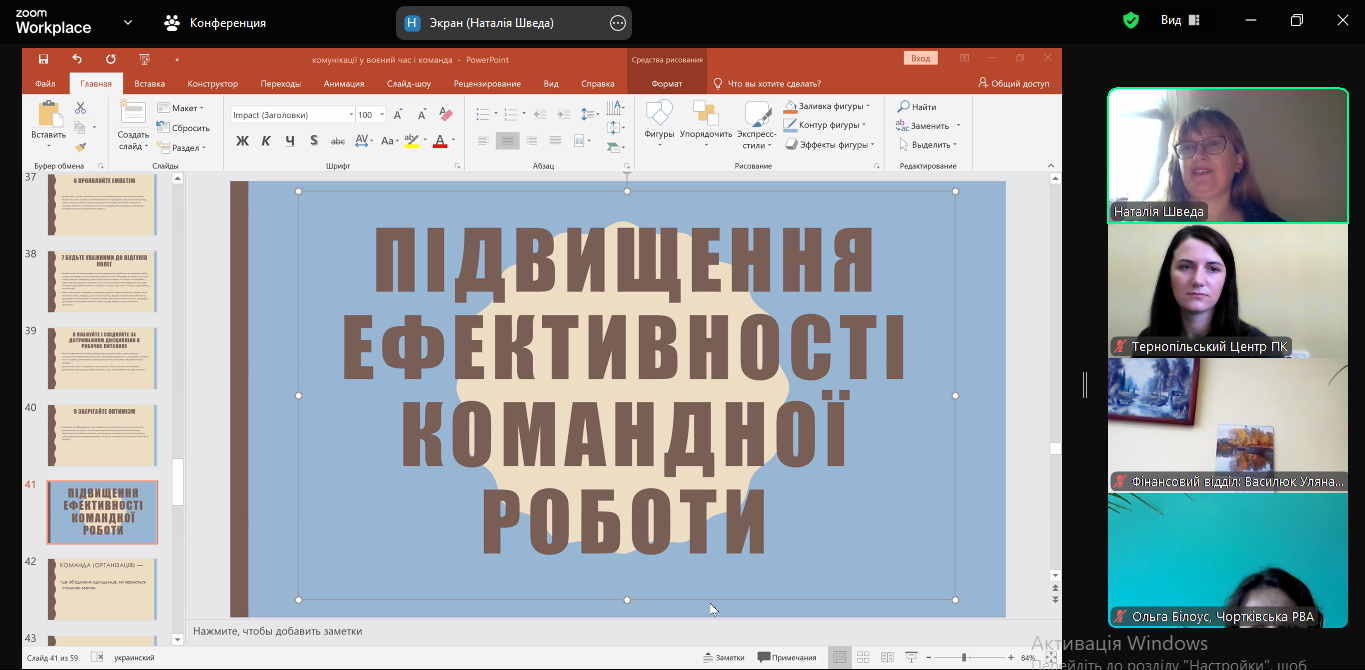This screenshot has height=670, width=1365.
Task: Click the zoom slider in status bar
Action: coord(964,657)
